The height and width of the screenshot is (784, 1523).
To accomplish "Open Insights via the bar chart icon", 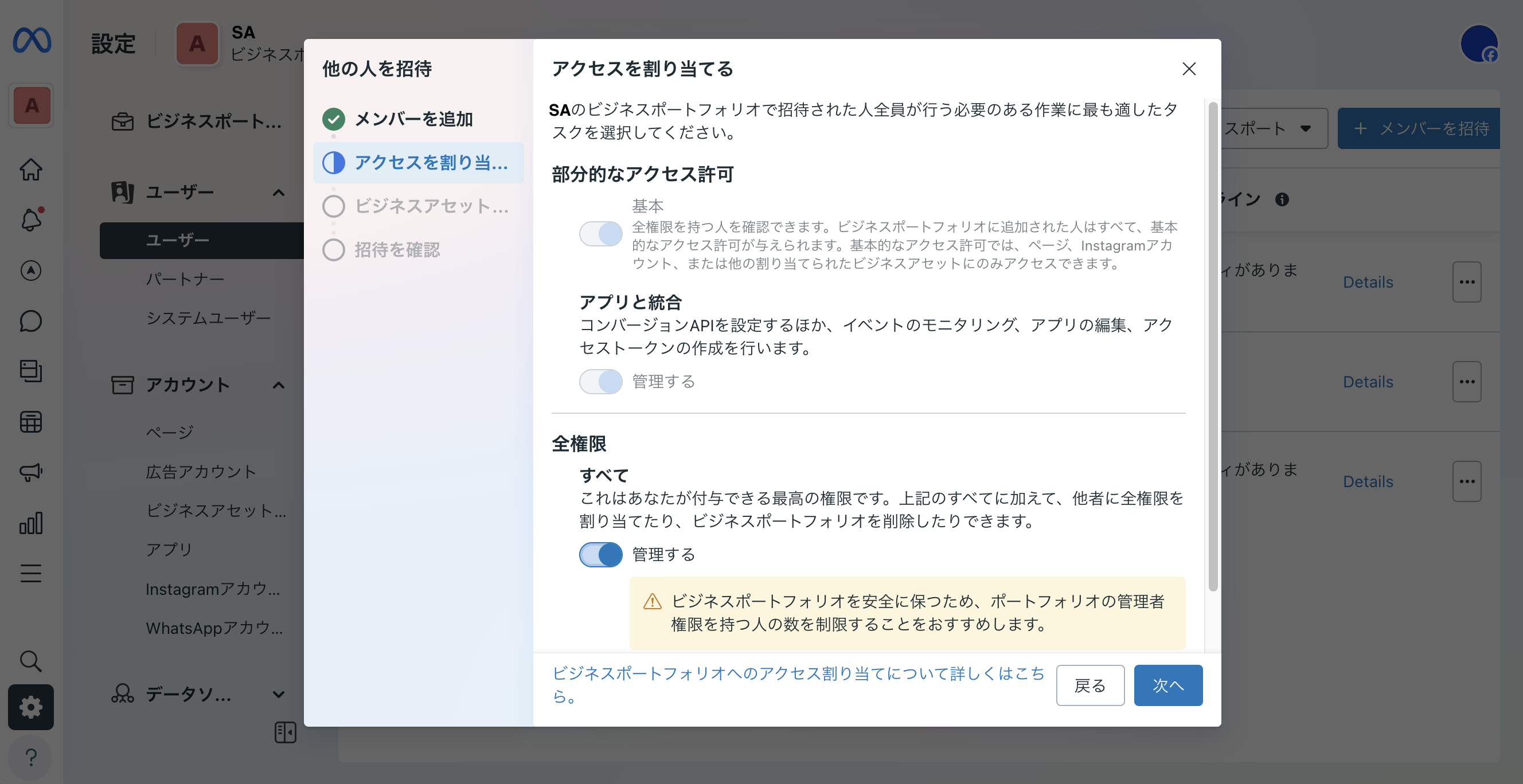I will pyautogui.click(x=30, y=522).
